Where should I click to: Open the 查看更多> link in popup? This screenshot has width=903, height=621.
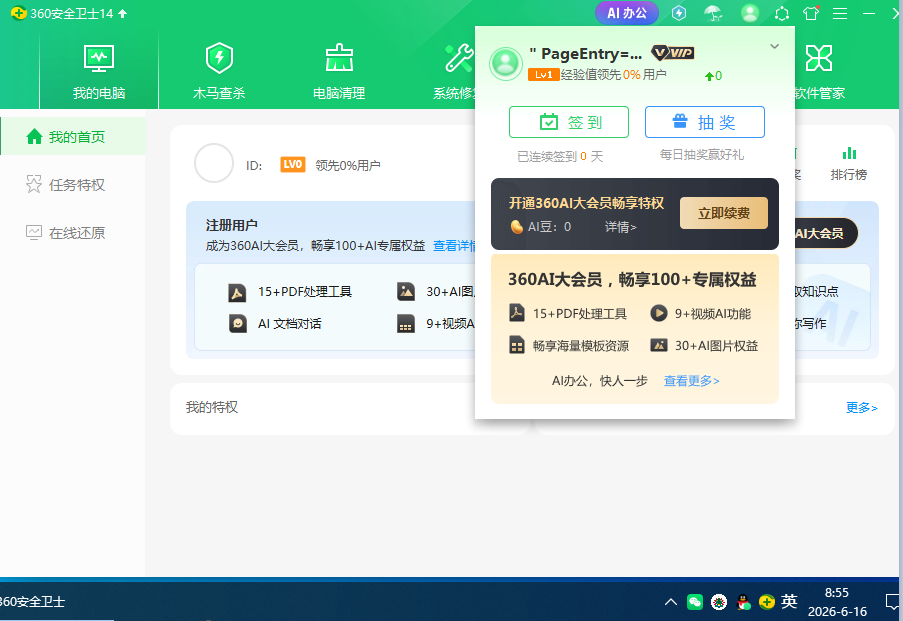pyautogui.click(x=691, y=381)
